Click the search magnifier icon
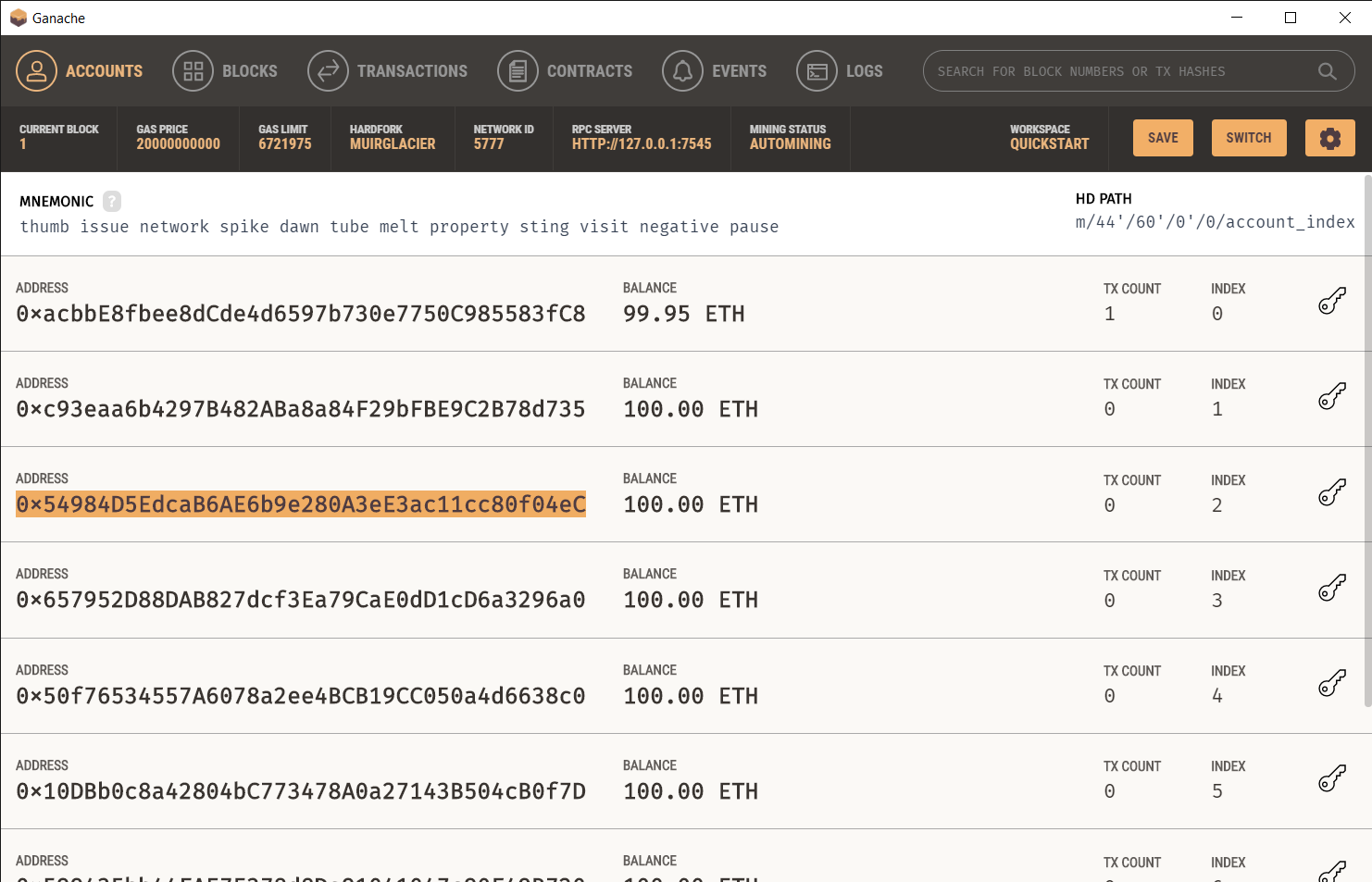 (1327, 71)
